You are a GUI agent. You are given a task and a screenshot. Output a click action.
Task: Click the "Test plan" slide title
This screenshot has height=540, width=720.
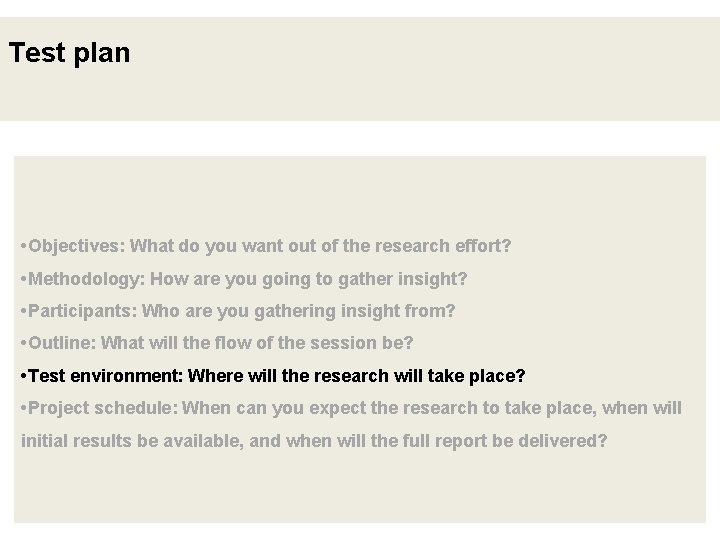(69, 53)
